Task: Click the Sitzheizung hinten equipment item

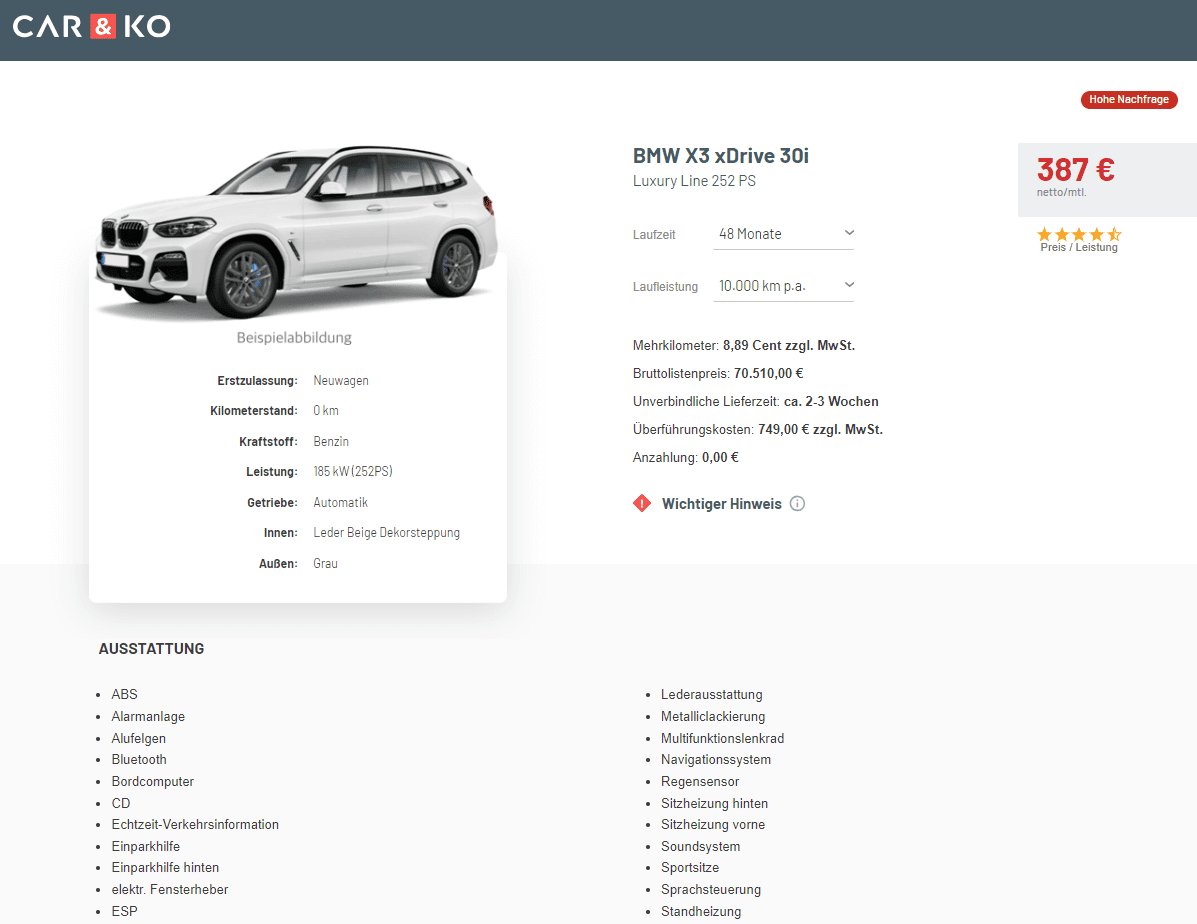Action: tap(715, 803)
